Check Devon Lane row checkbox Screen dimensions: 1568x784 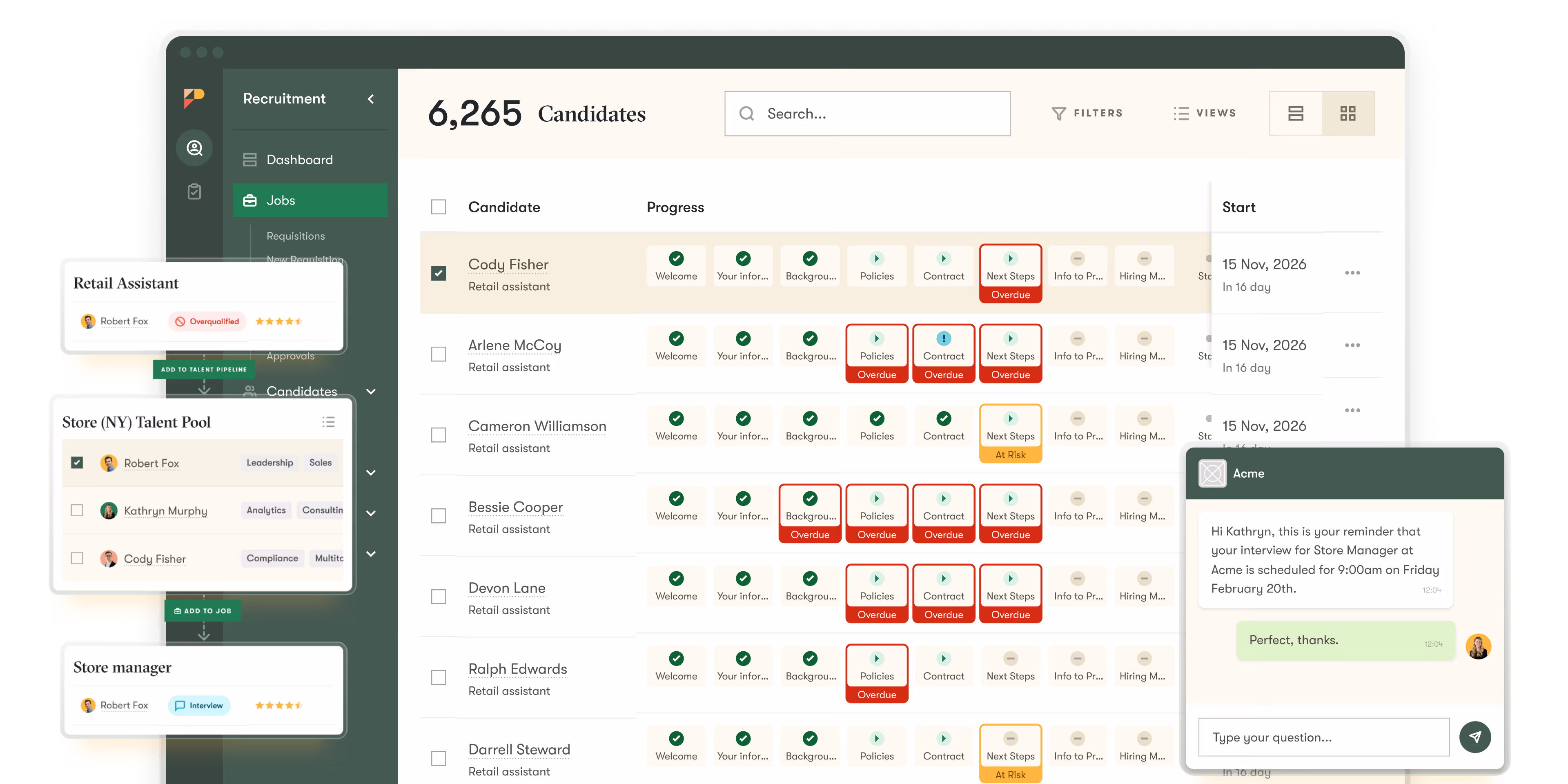438,597
